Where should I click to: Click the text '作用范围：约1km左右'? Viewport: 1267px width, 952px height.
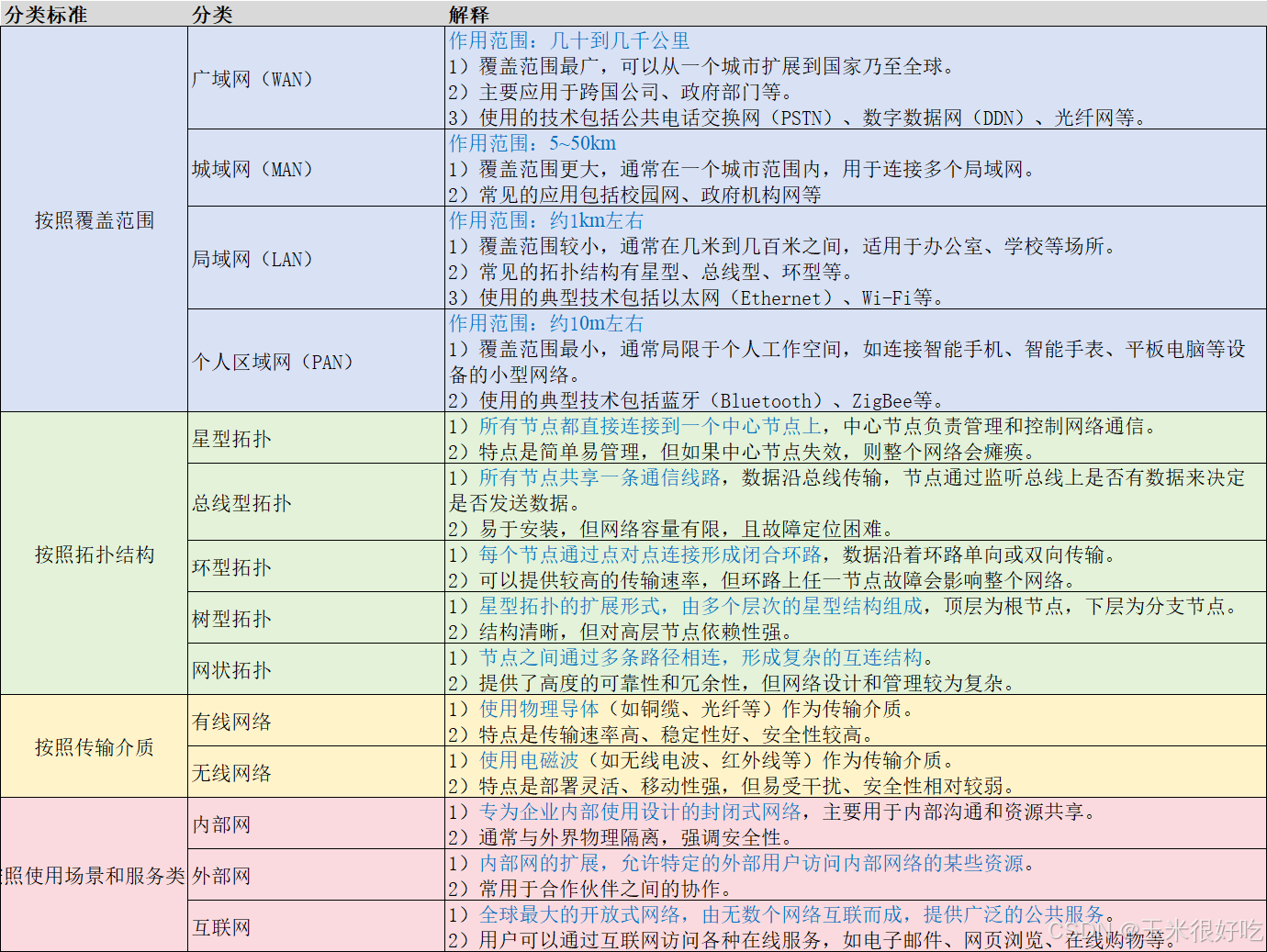tap(546, 220)
